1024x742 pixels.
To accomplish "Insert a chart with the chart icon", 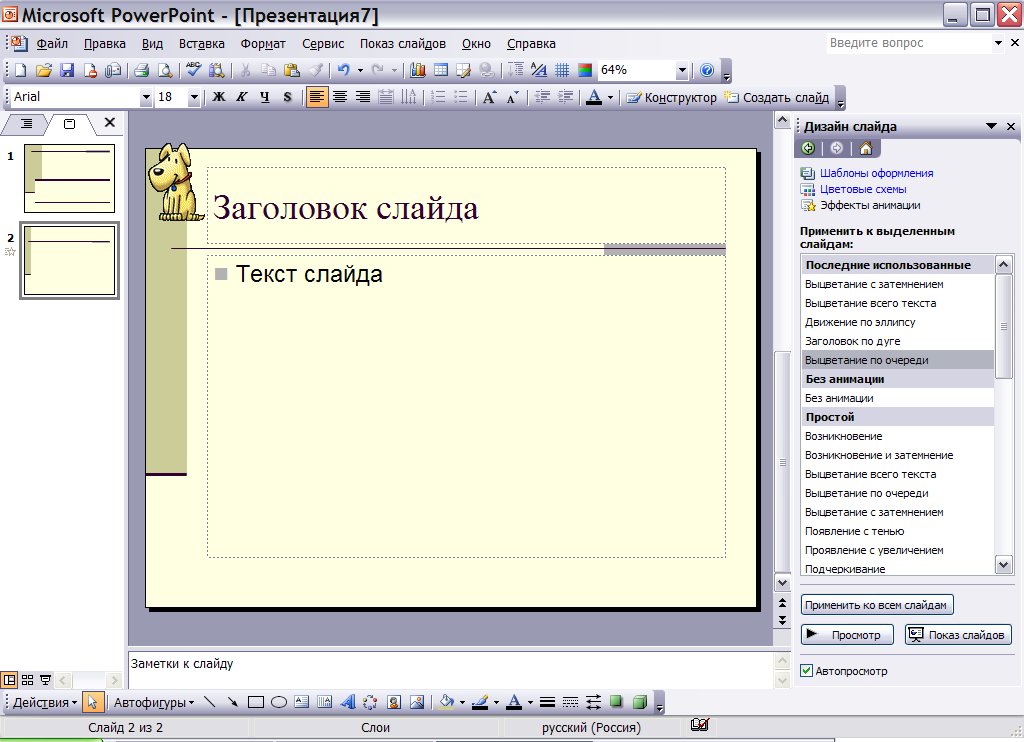I will [418, 70].
